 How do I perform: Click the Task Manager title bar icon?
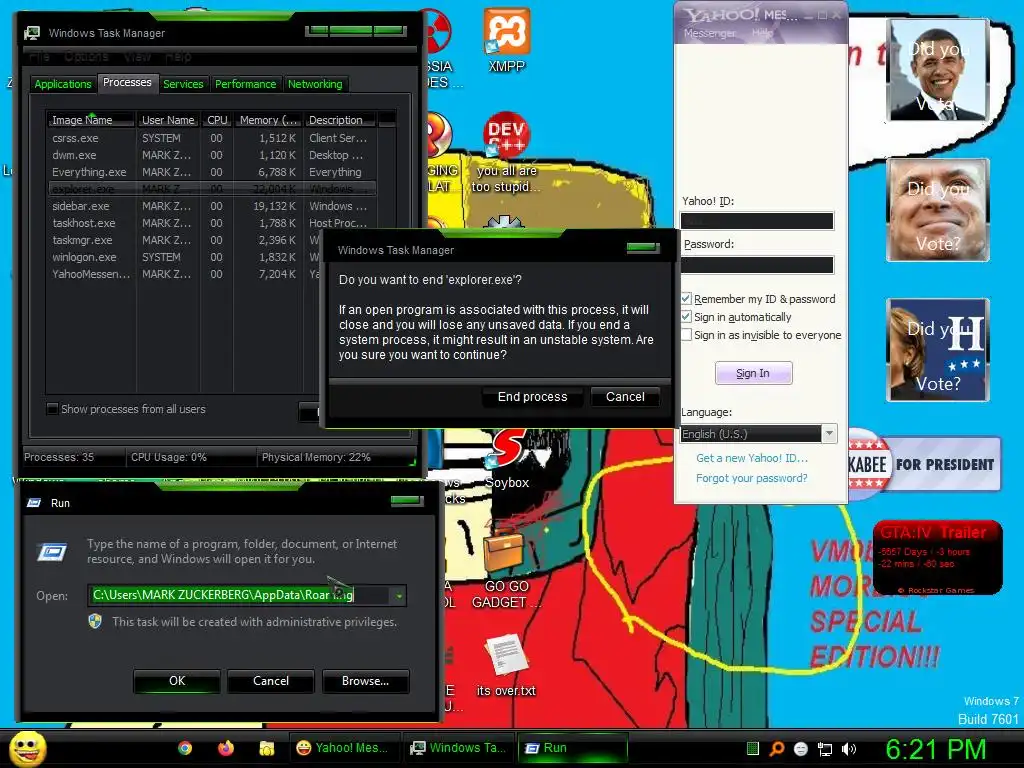click(x=31, y=33)
